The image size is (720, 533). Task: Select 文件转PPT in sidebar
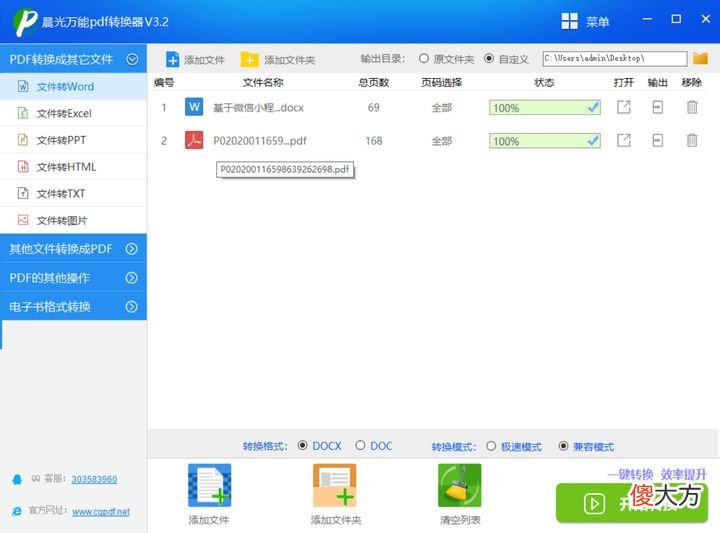click(73, 140)
